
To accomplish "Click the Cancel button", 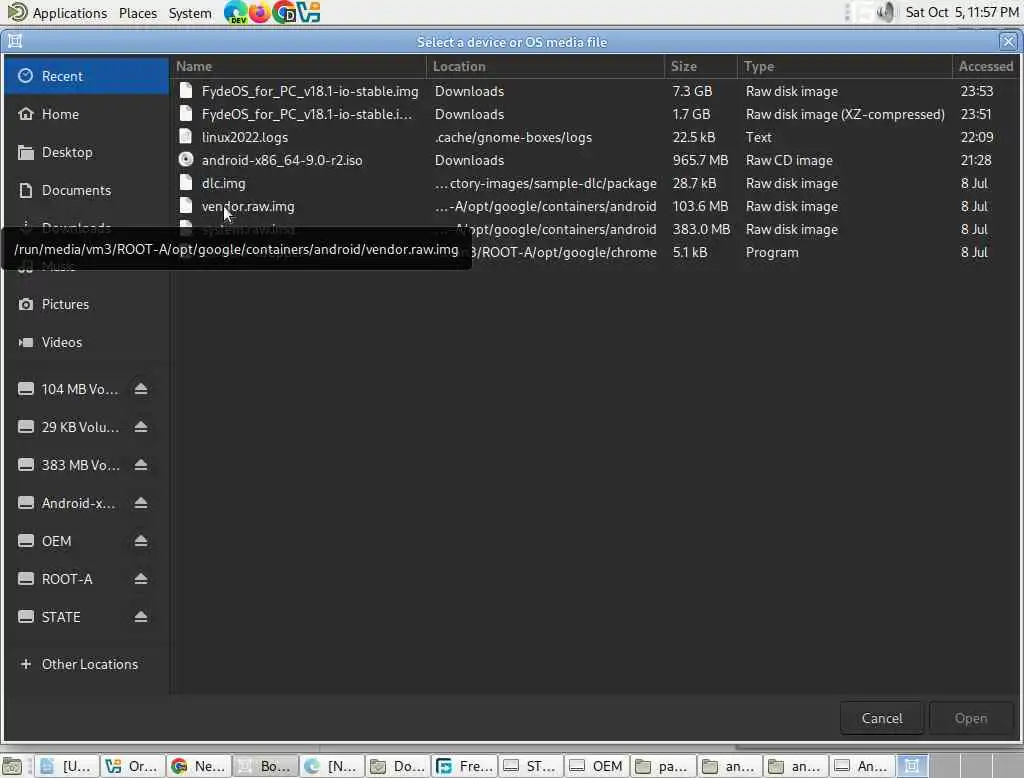I will click(882, 719).
